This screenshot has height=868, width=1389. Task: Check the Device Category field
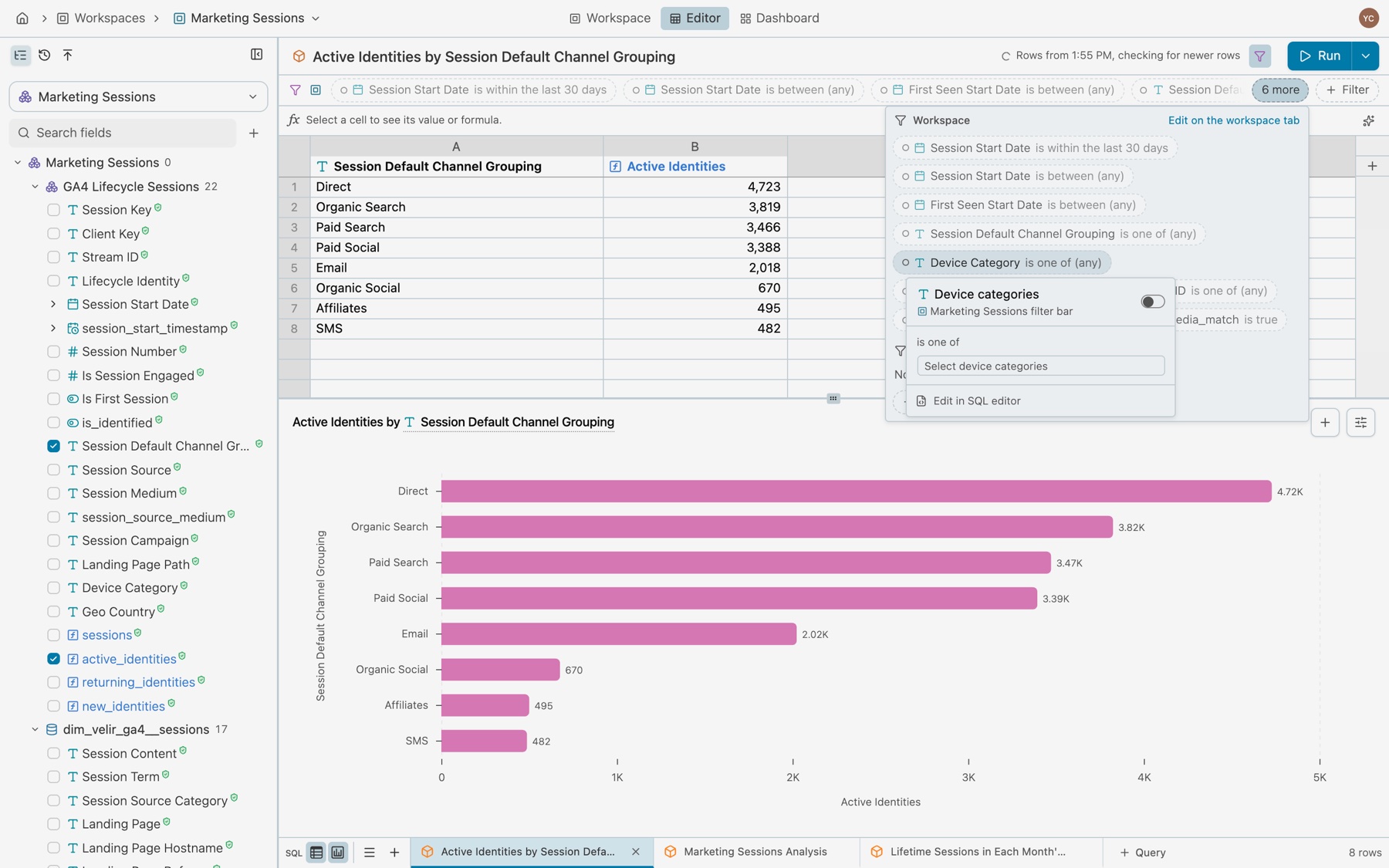[53, 588]
